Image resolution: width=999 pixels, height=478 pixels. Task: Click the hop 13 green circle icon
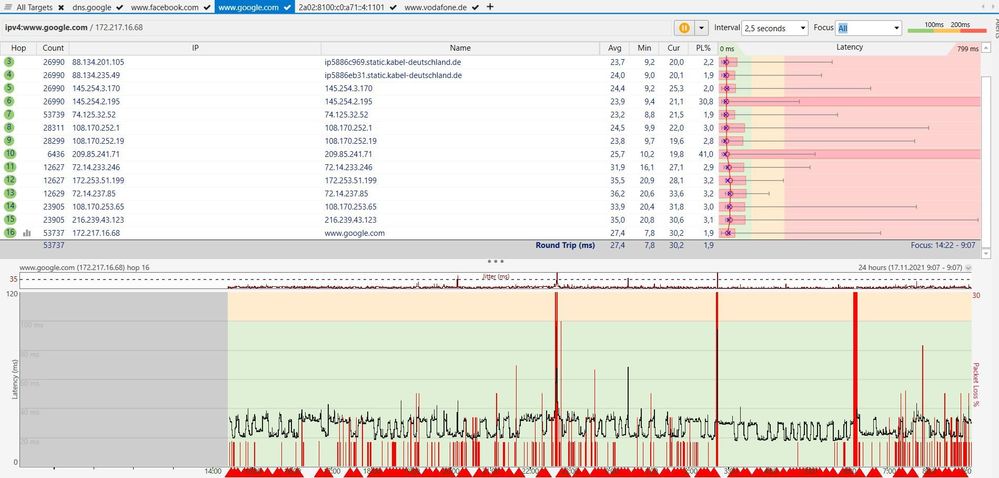point(10,193)
